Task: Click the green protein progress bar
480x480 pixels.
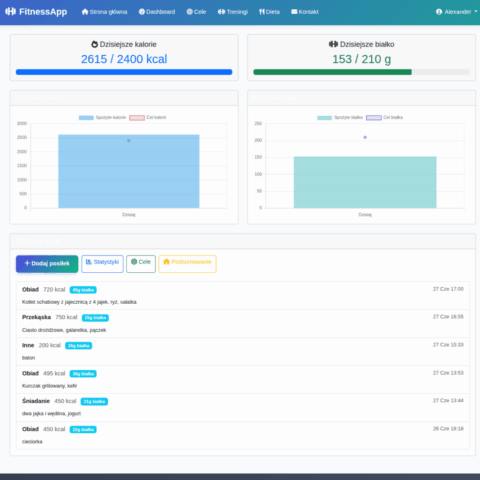Action: [332, 72]
